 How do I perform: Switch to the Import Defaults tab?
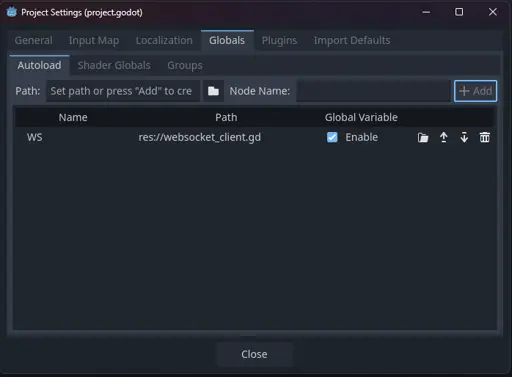point(352,40)
